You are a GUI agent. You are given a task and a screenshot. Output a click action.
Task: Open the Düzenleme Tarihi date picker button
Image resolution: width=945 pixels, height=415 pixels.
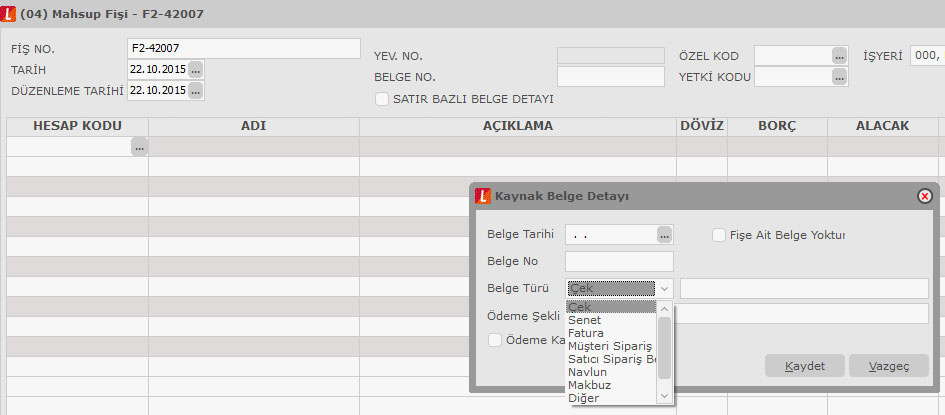tap(196, 91)
